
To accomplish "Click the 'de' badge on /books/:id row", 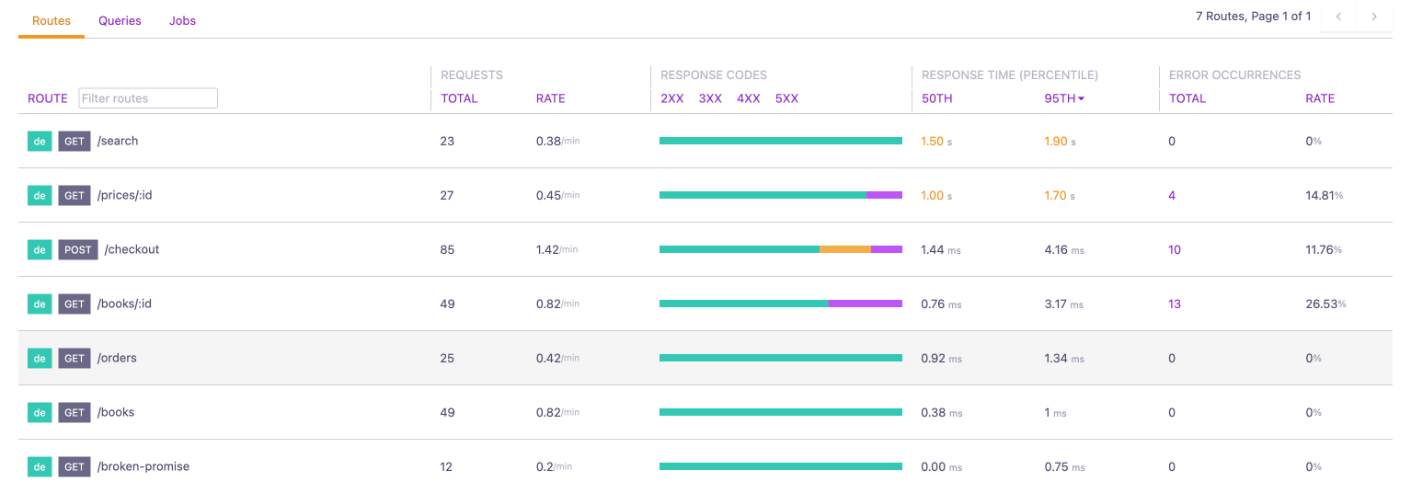I will [39, 304].
